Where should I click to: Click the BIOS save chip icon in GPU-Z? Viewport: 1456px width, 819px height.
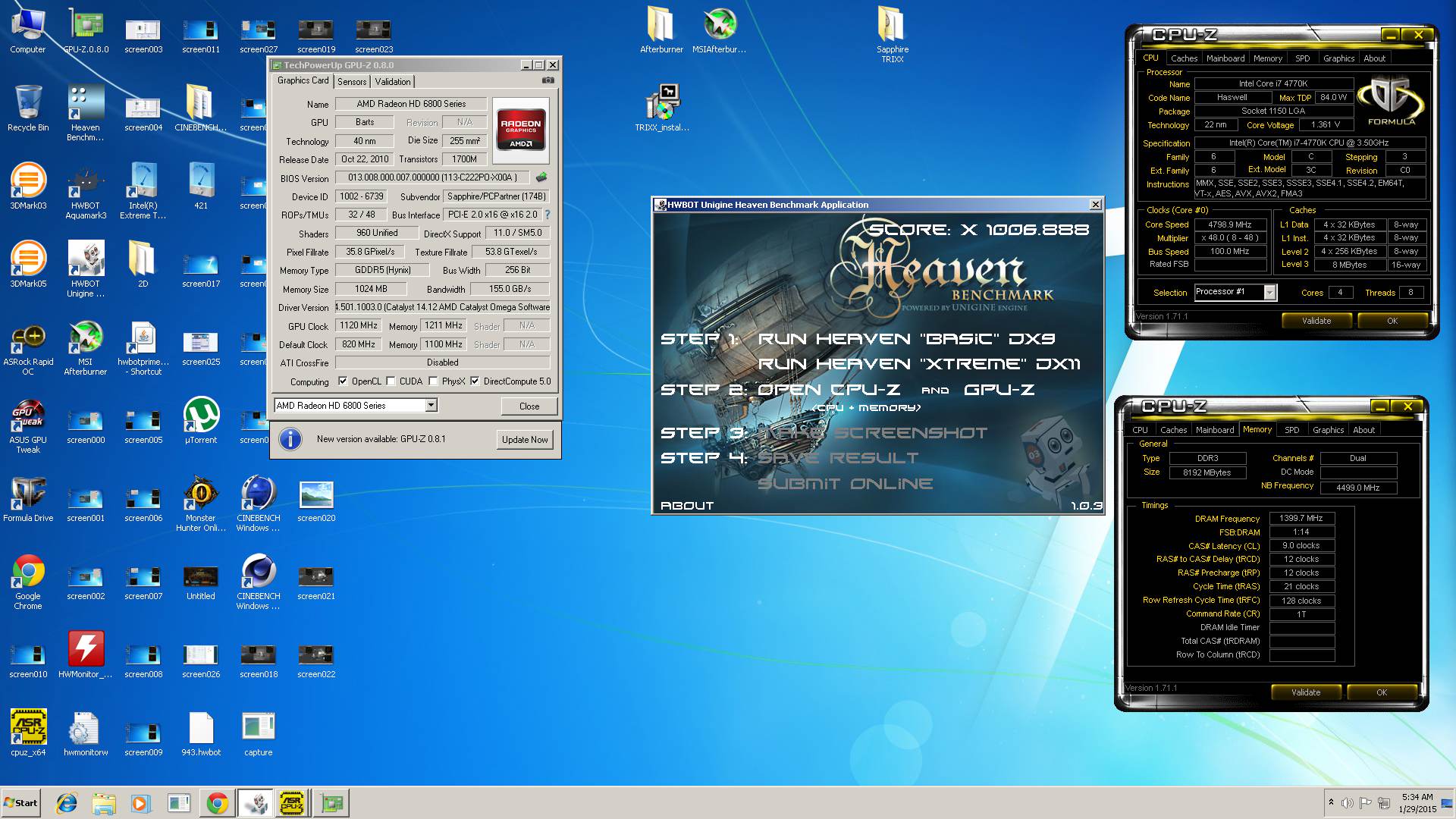541,177
